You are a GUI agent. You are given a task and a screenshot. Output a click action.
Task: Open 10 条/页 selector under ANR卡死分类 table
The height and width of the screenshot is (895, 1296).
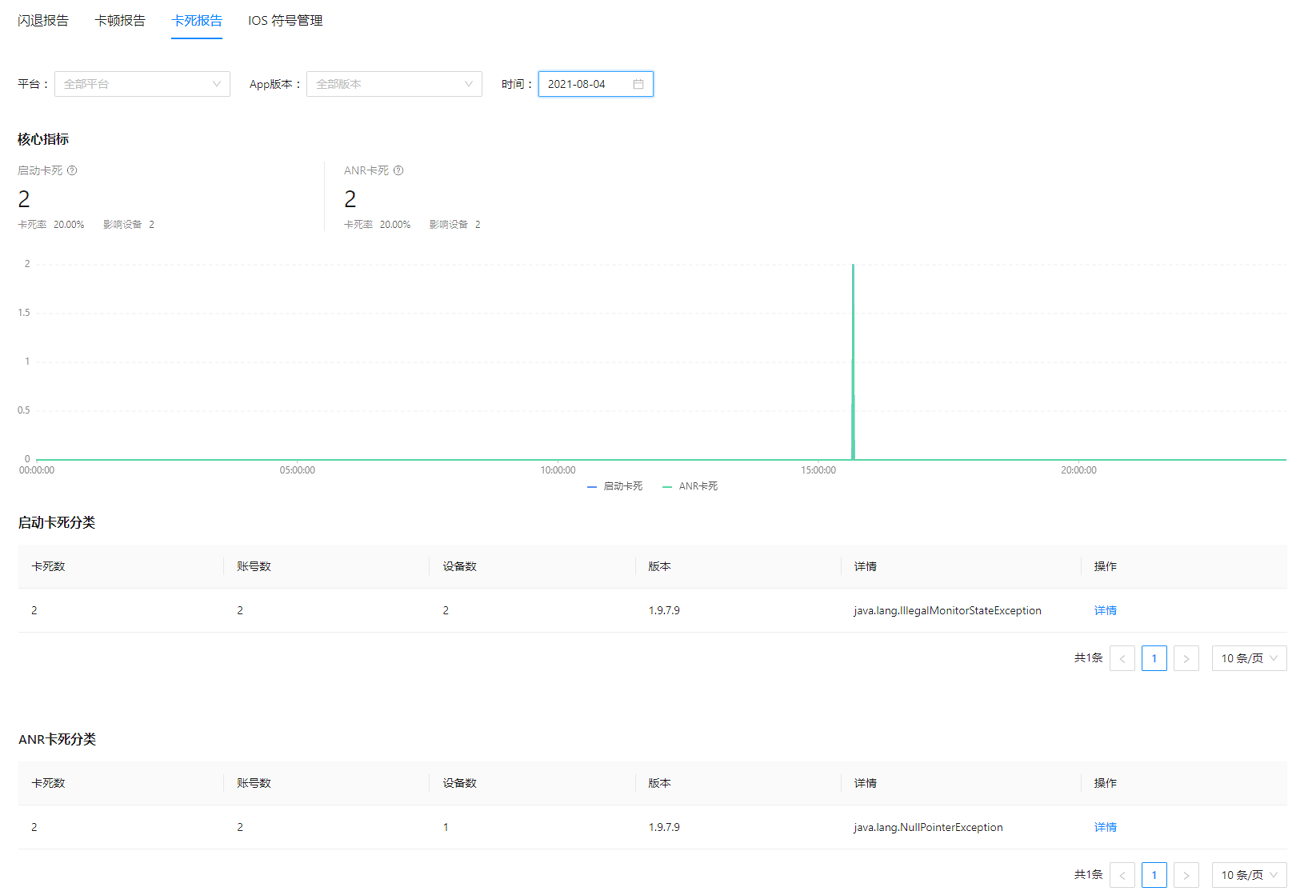(x=1249, y=875)
